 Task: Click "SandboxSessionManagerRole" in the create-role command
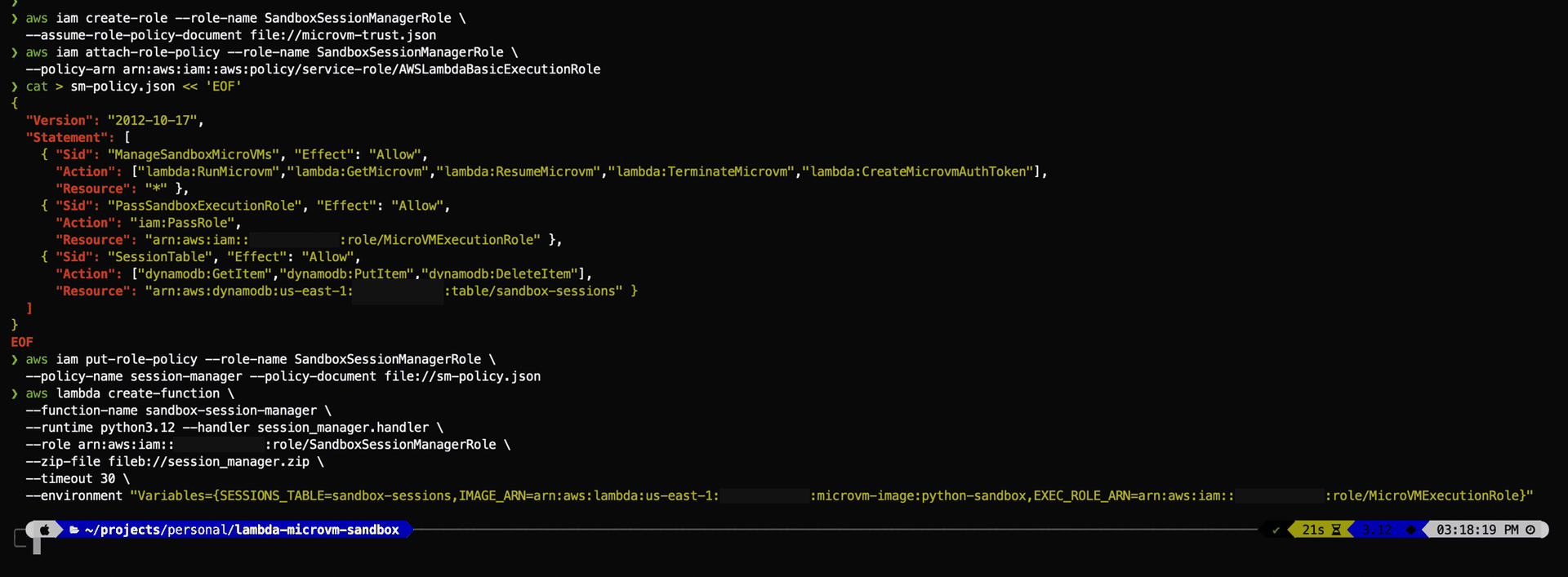(358, 18)
